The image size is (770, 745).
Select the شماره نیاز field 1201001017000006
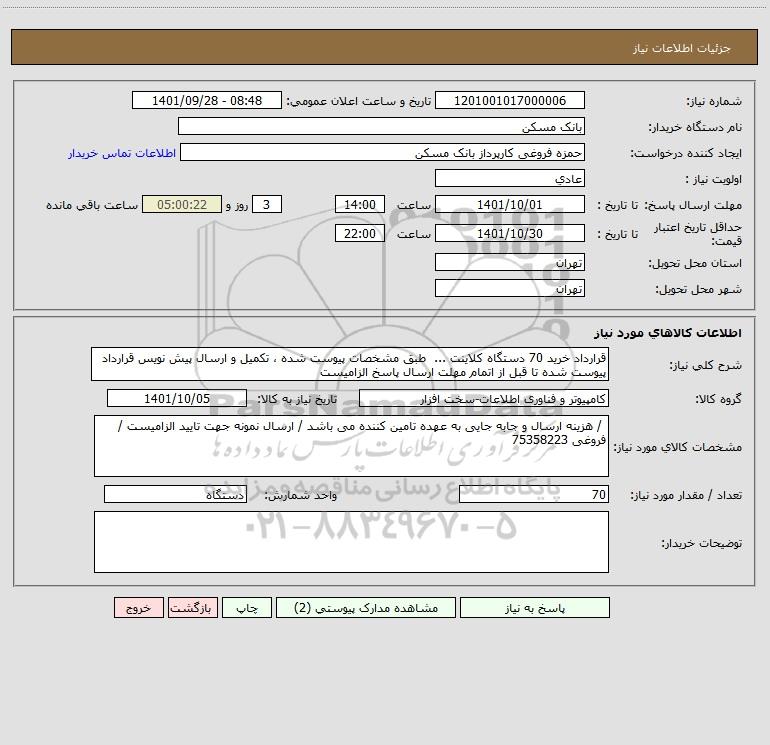click(510, 100)
